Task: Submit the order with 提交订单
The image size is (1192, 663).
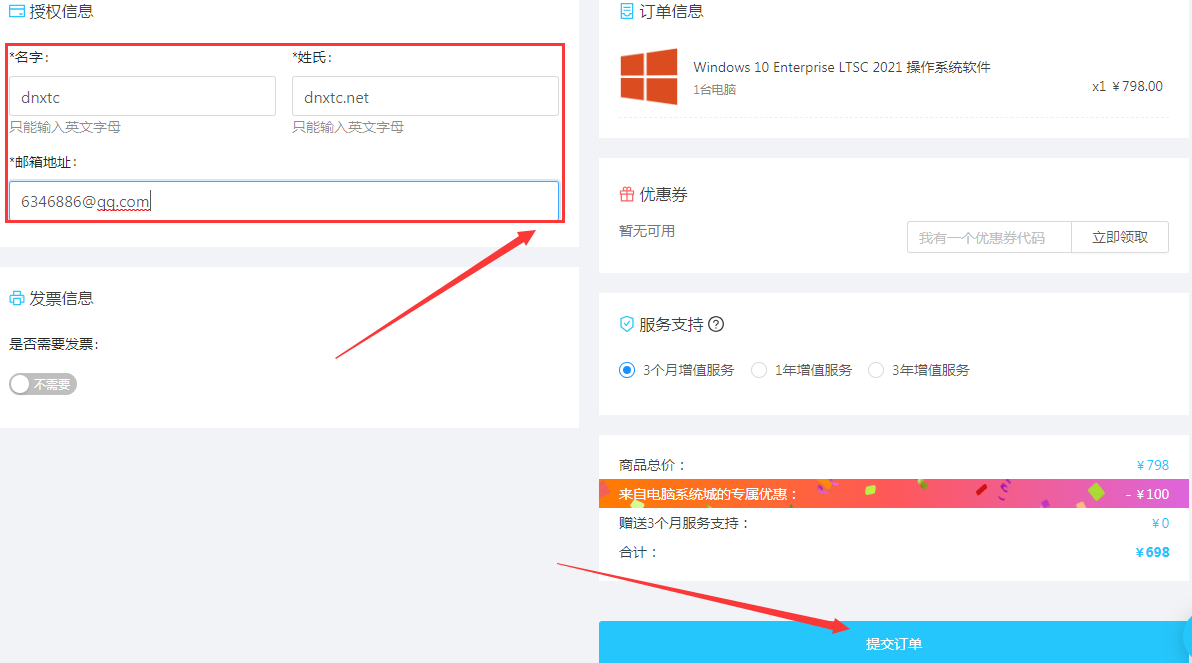Action: (894, 642)
